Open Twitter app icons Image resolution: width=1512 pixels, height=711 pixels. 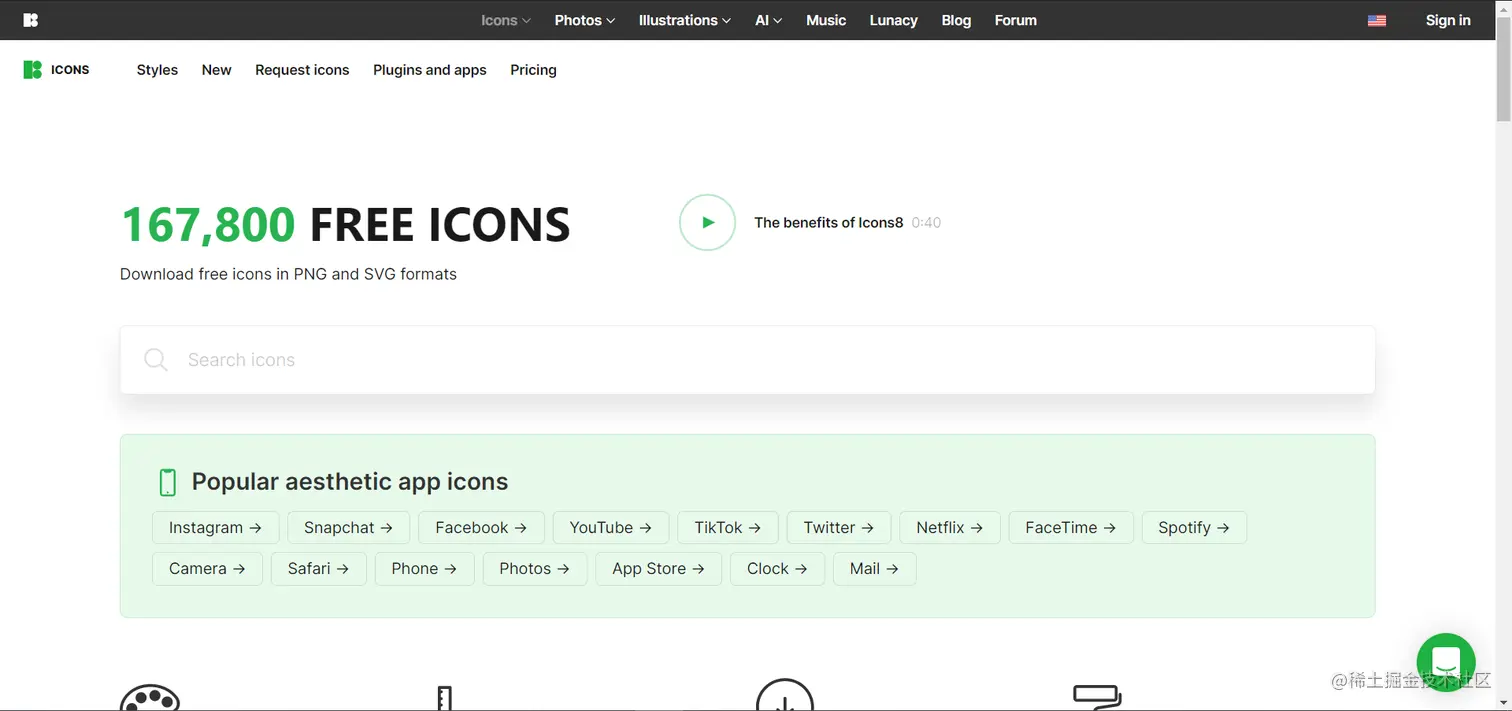tap(839, 528)
